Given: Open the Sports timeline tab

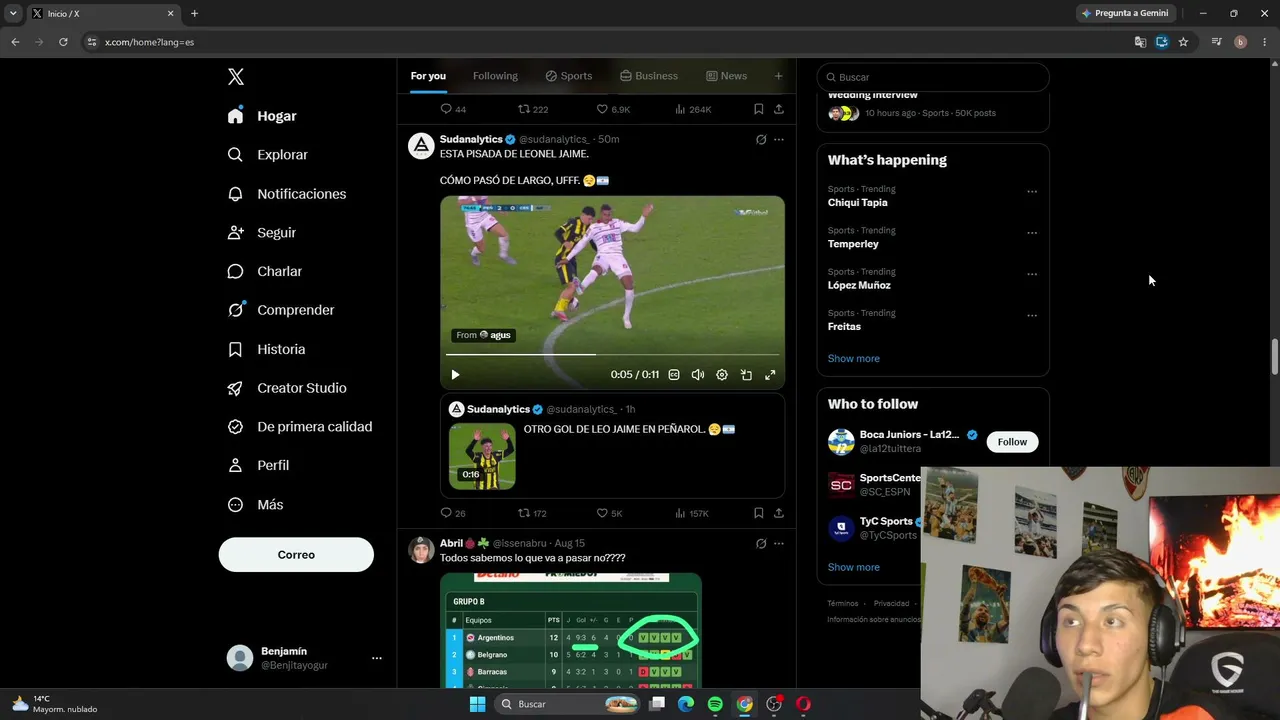Looking at the screenshot, I should click(x=569, y=76).
